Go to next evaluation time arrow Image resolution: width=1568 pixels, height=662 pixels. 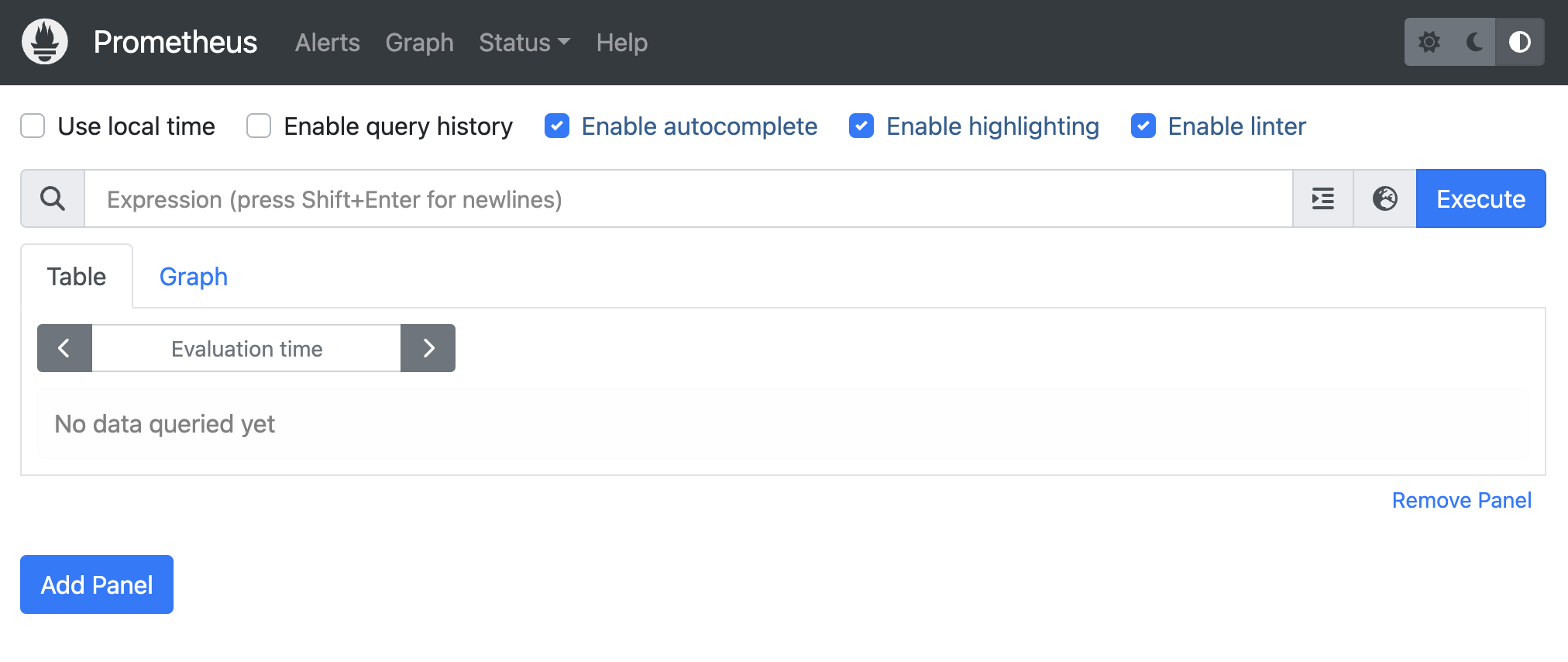click(428, 348)
